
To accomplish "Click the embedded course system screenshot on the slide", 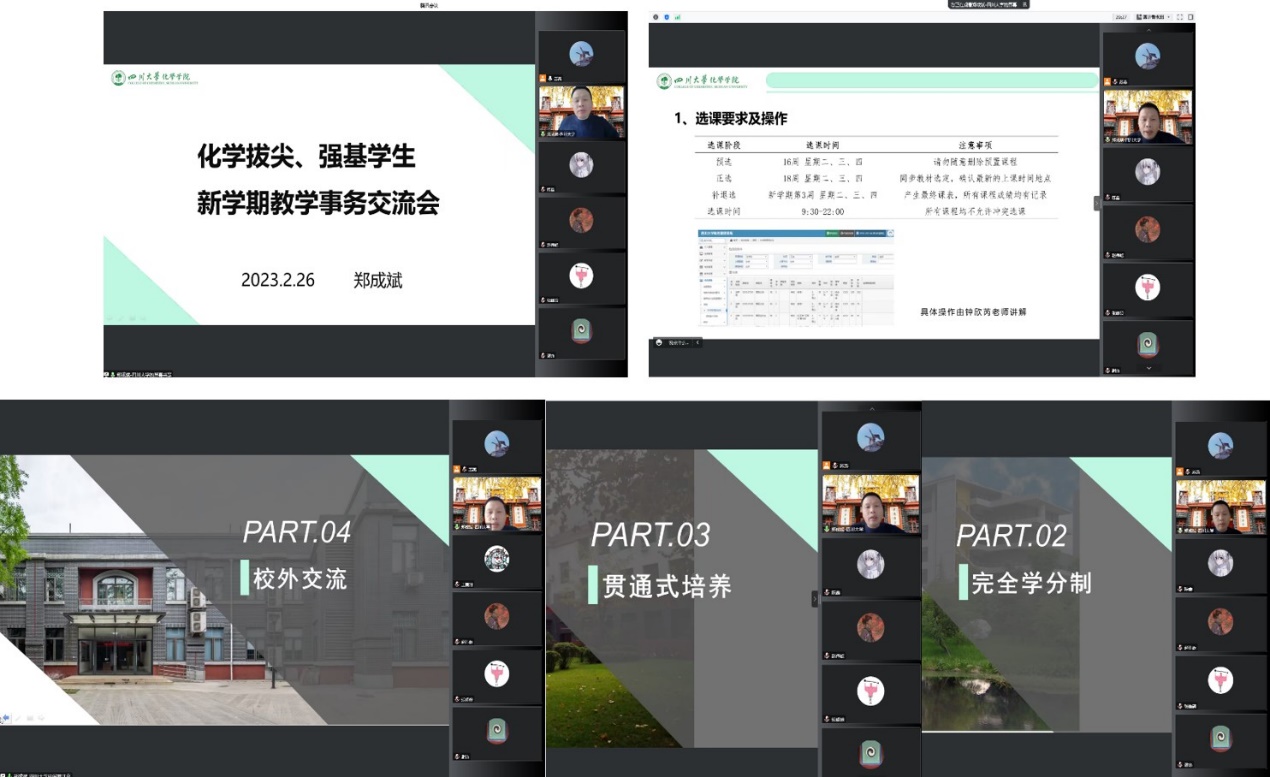I will click(795, 277).
